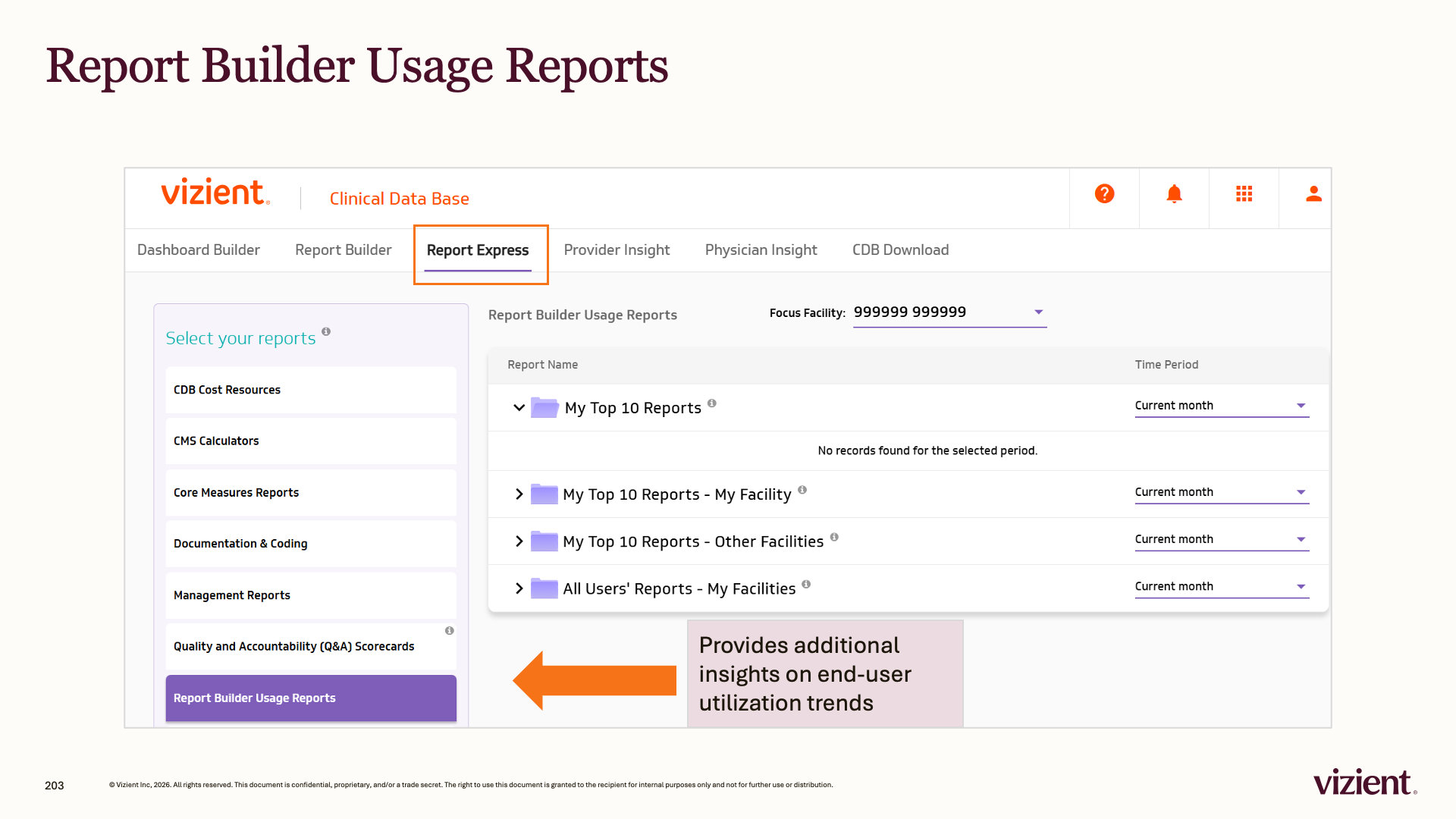Click info icon beside My Top 10 Reports
The image size is (1456, 819).
tap(712, 403)
